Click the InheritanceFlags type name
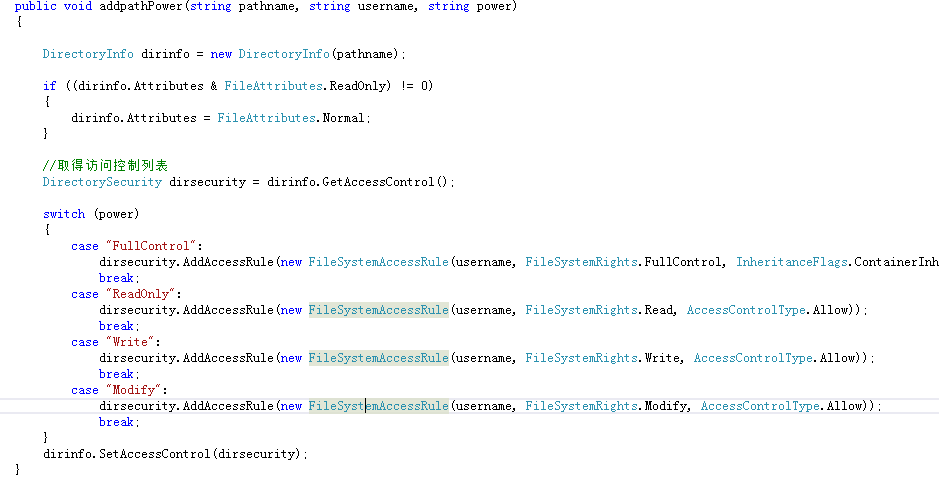939x481 pixels. tap(792, 262)
